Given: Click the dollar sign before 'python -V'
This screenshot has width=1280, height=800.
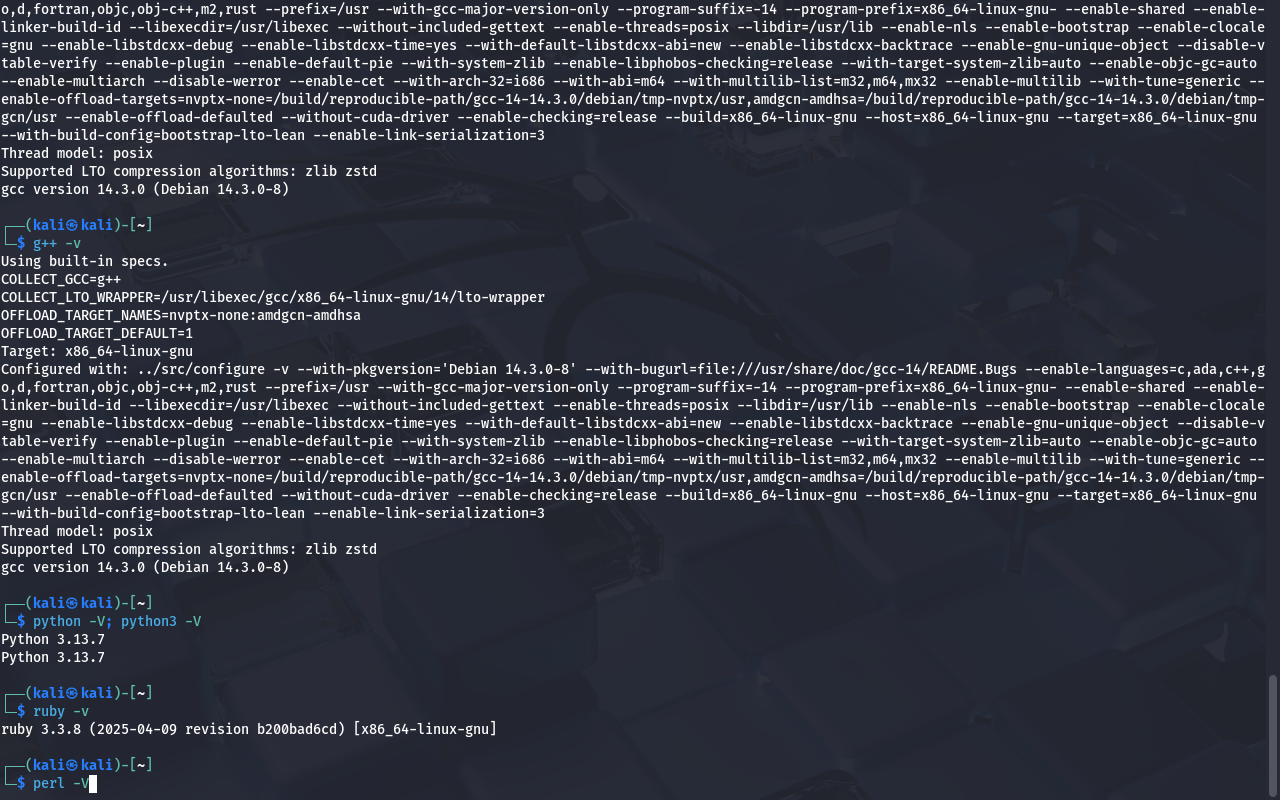Looking at the screenshot, I should click(21, 621).
